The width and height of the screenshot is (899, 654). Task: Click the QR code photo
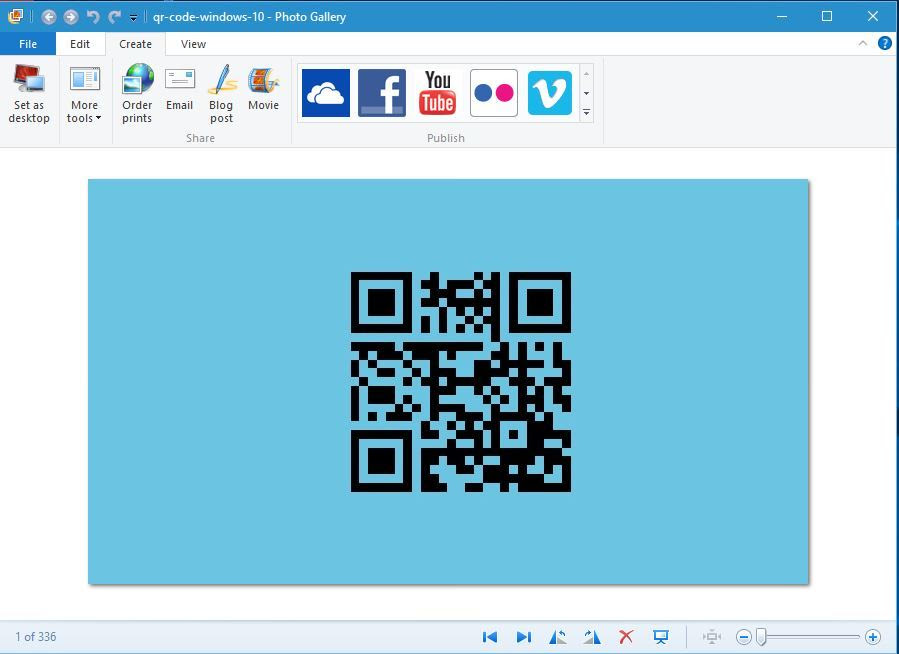pos(448,382)
